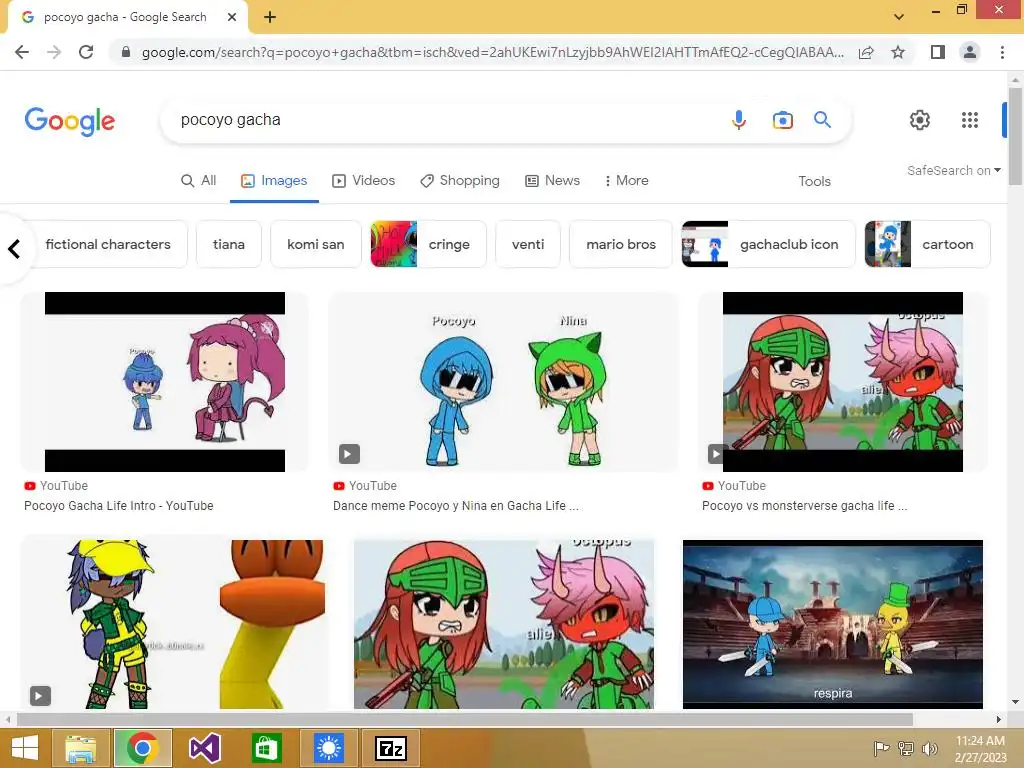Open Pocoyo and Nina dance meme image
1024x768 pixels.
point(504,382)
